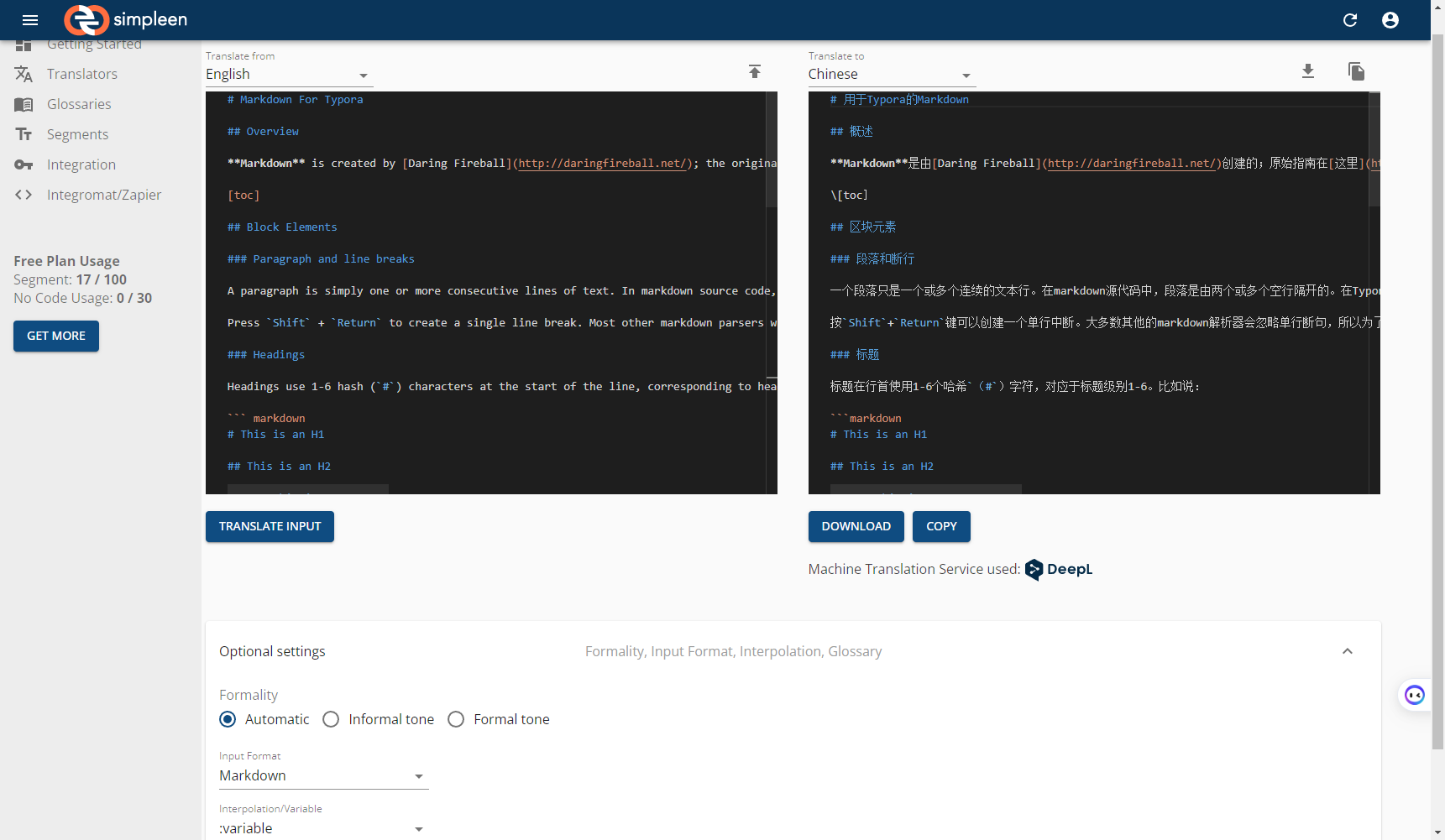Select the Informal tone option
Viewport: 1445px width, 840px height.
330,719
